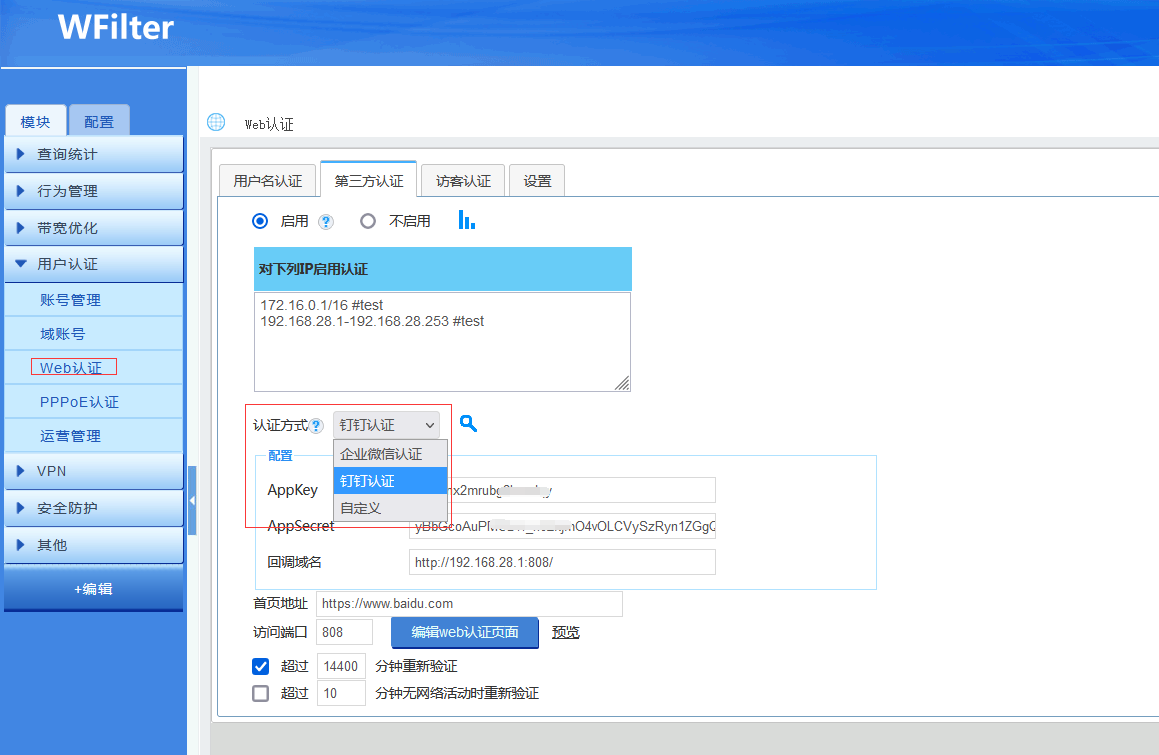The width and height of the screenshot is (1159, 755).
Task: Click the bar chart statistics icon
Action: click(467, 221)
